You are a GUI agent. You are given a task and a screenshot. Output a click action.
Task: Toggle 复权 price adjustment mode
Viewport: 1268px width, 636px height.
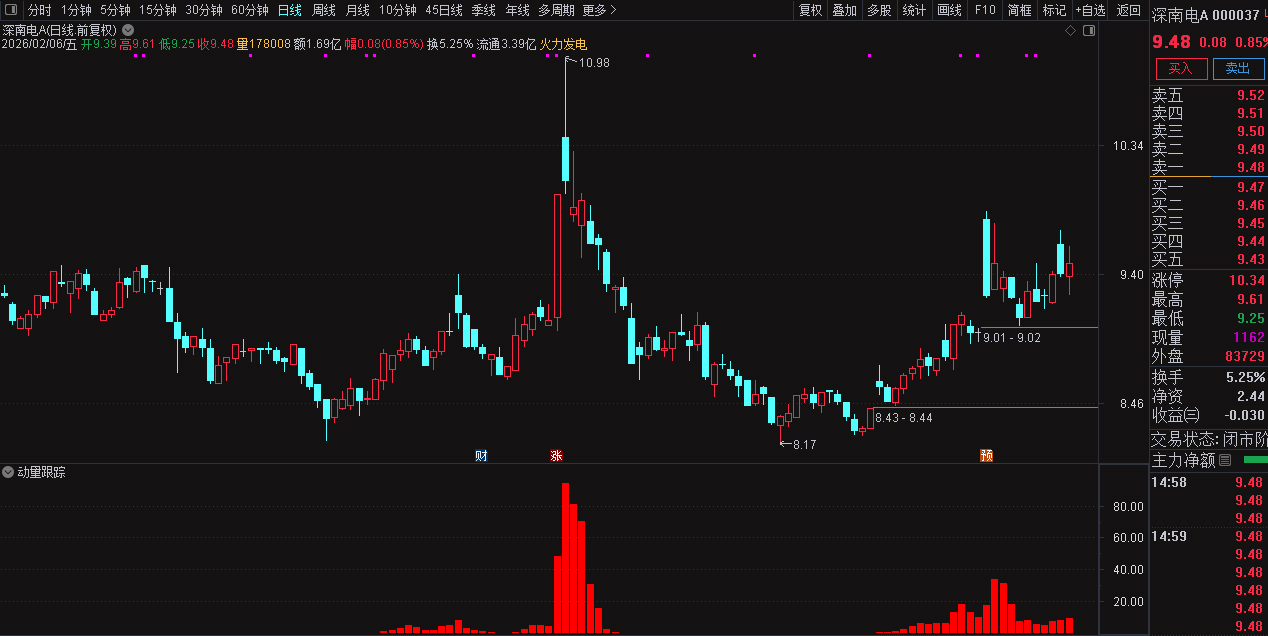810,10
